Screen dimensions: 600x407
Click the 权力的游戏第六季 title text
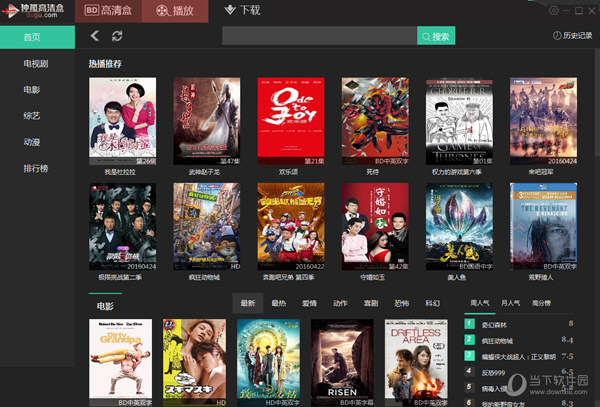pos(457,172)
